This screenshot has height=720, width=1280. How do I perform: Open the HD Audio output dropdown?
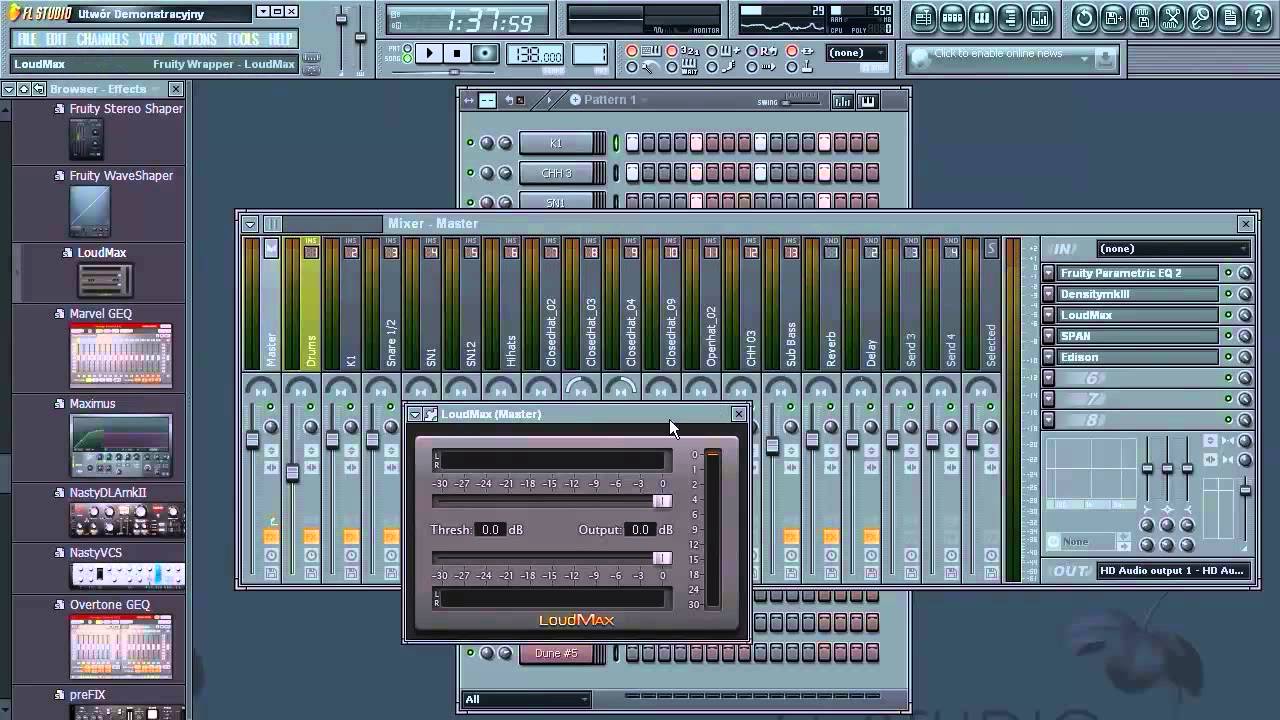(1173, 570)
